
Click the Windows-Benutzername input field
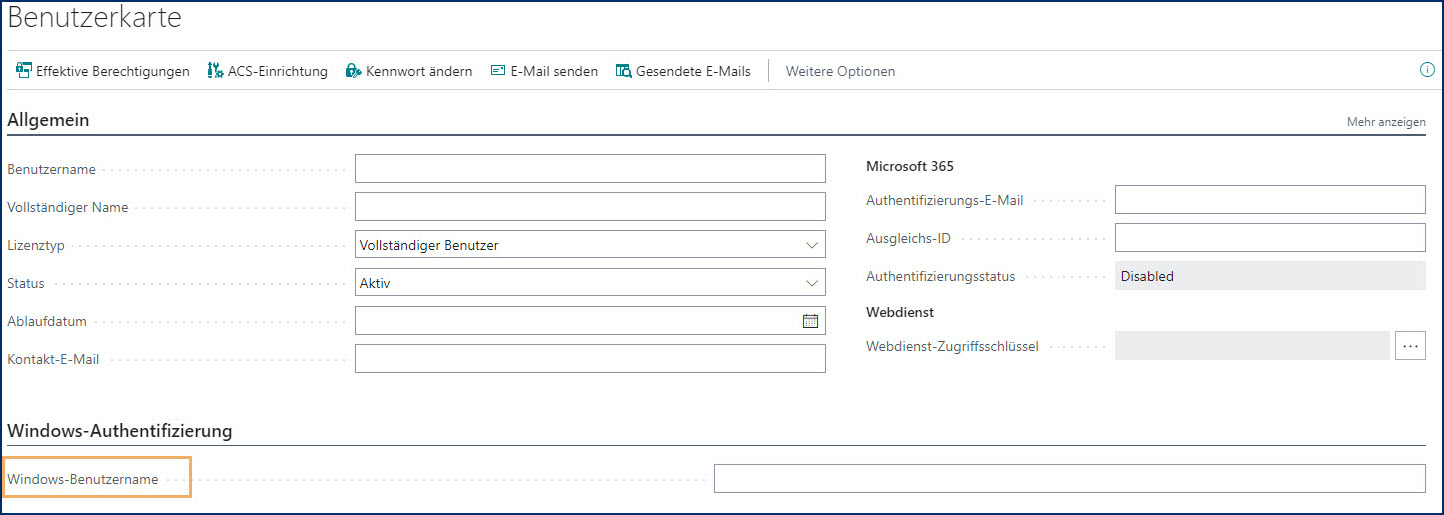point(1069,479)
